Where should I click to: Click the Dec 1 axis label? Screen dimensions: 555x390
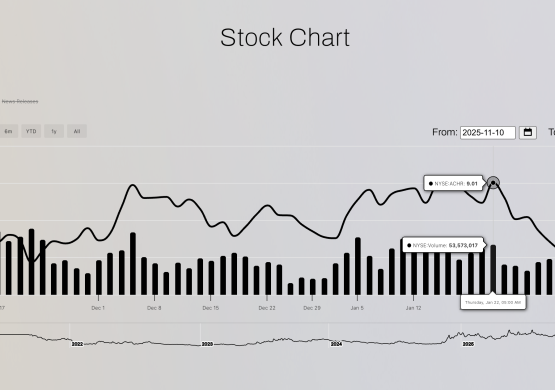98,308
